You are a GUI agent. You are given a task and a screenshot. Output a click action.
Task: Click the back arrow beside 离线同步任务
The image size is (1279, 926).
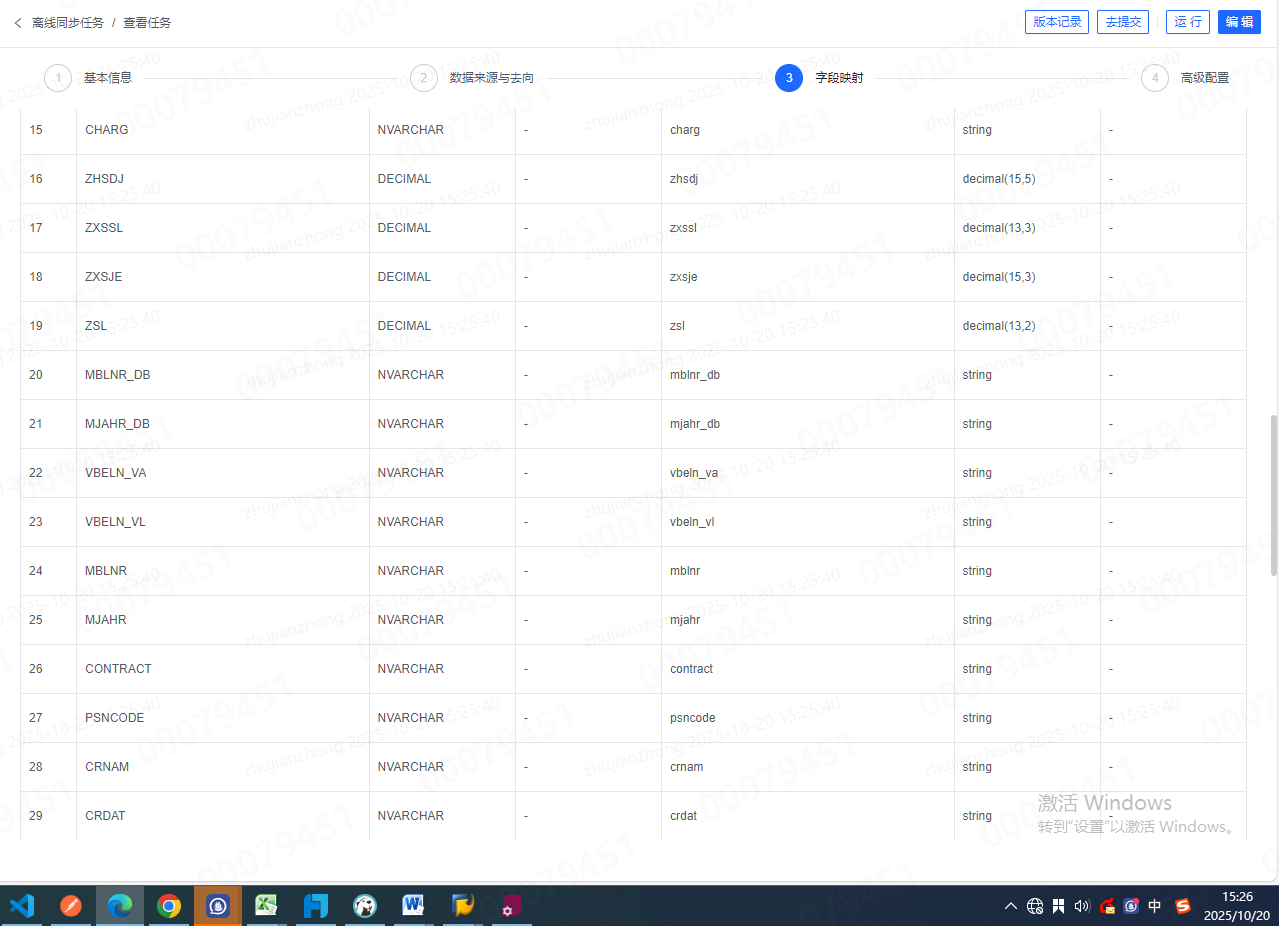point(18,22)
